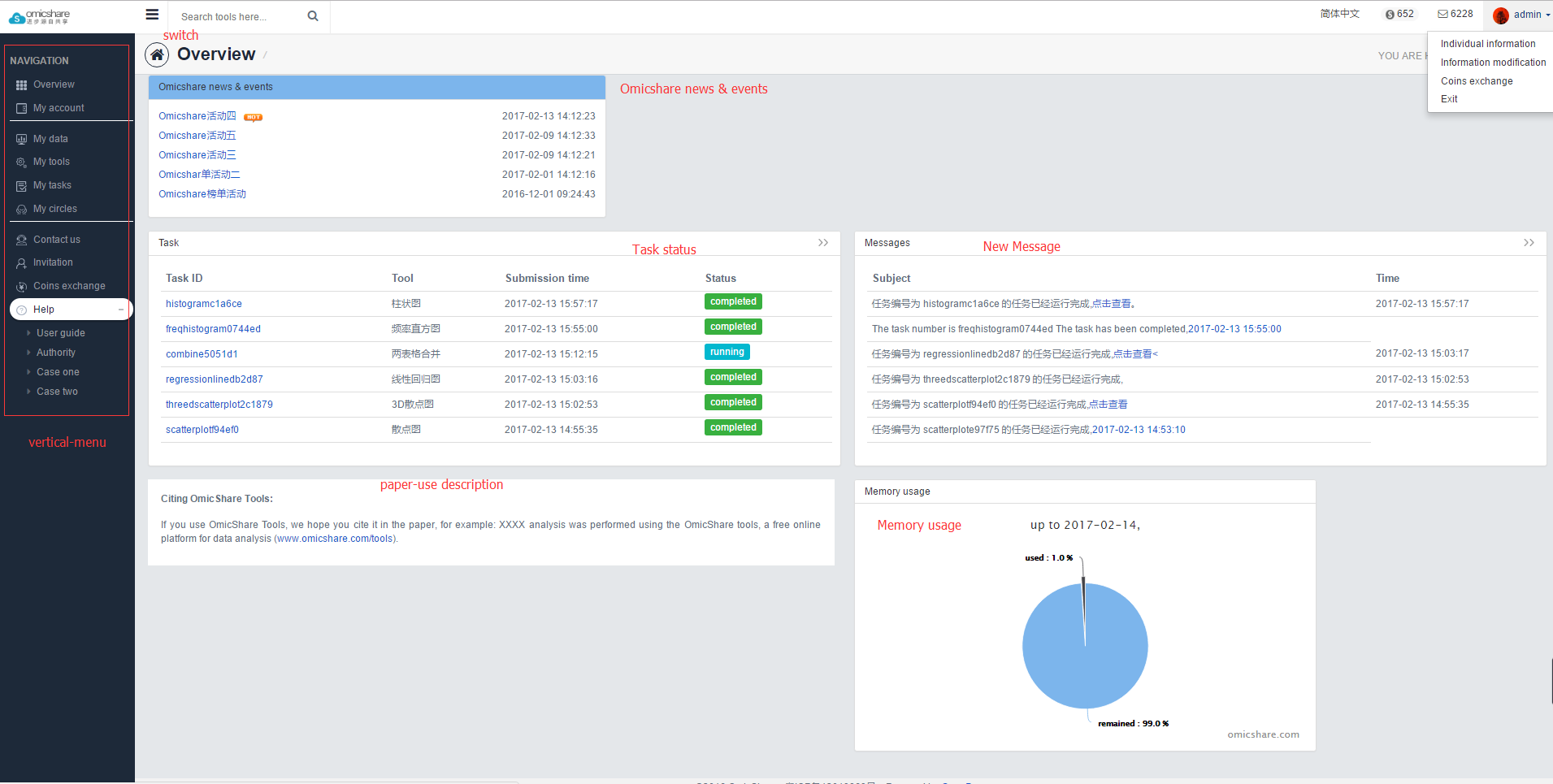This screenshot has height=784, width=1553.
Task: Click the search magnifier icon
Action: [313, 16]
